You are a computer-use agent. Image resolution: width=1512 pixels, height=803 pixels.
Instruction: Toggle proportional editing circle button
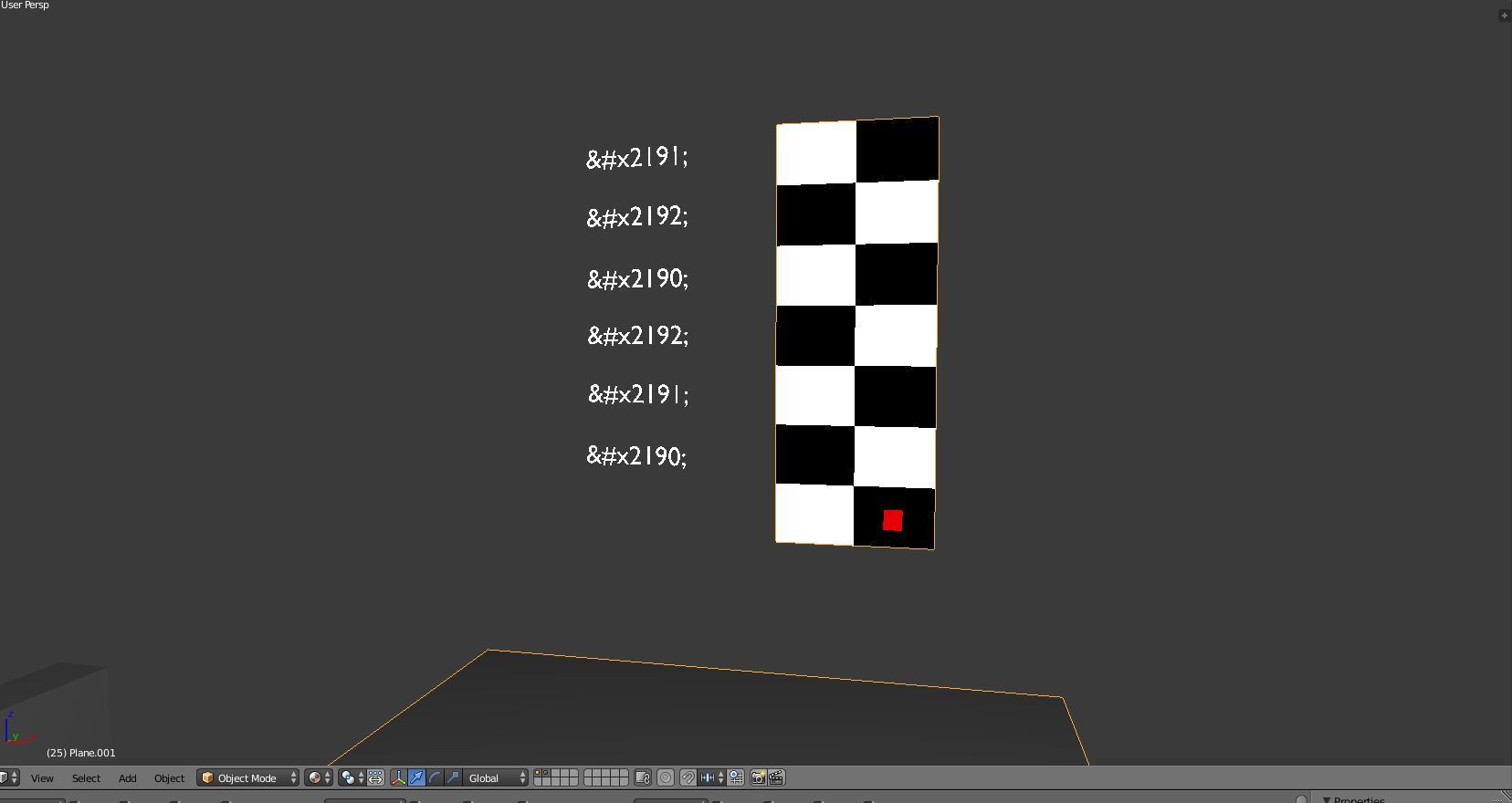click(x=666, y=777)
